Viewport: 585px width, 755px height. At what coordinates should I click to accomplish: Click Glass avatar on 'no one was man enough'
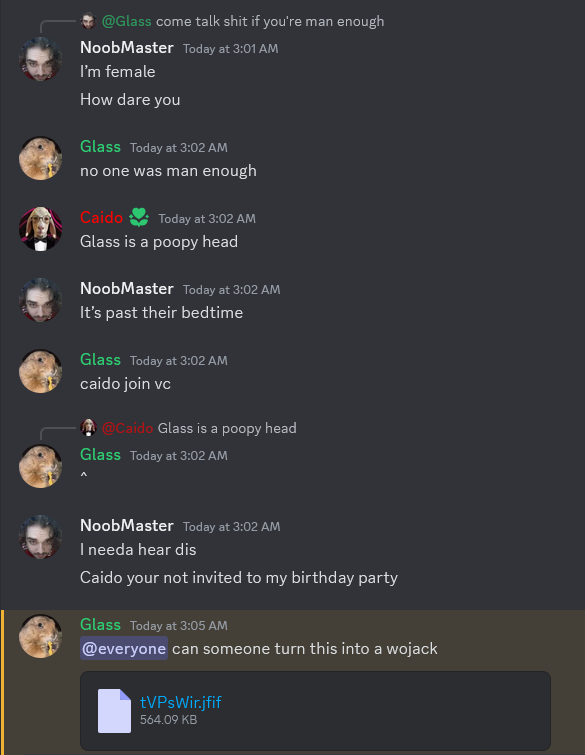click(x=40, y=158)
